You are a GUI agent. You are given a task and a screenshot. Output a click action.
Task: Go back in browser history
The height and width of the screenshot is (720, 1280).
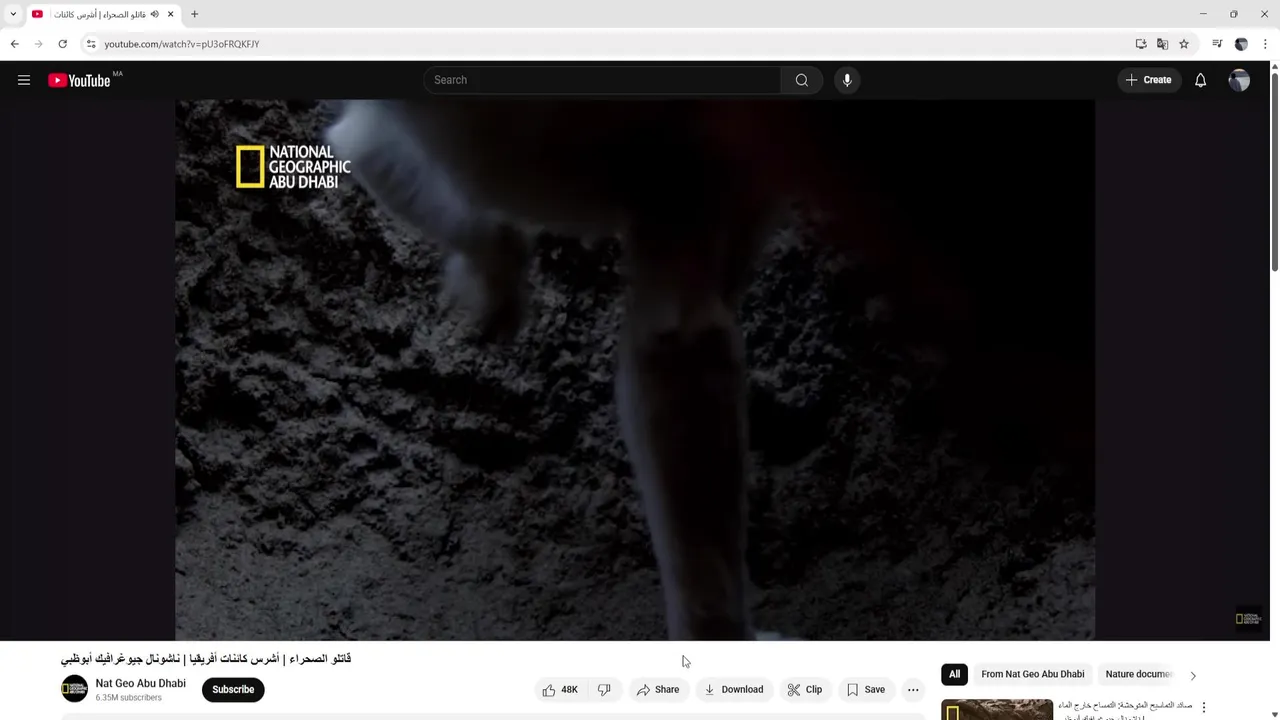pyautogui.click(x=14, y=44)
